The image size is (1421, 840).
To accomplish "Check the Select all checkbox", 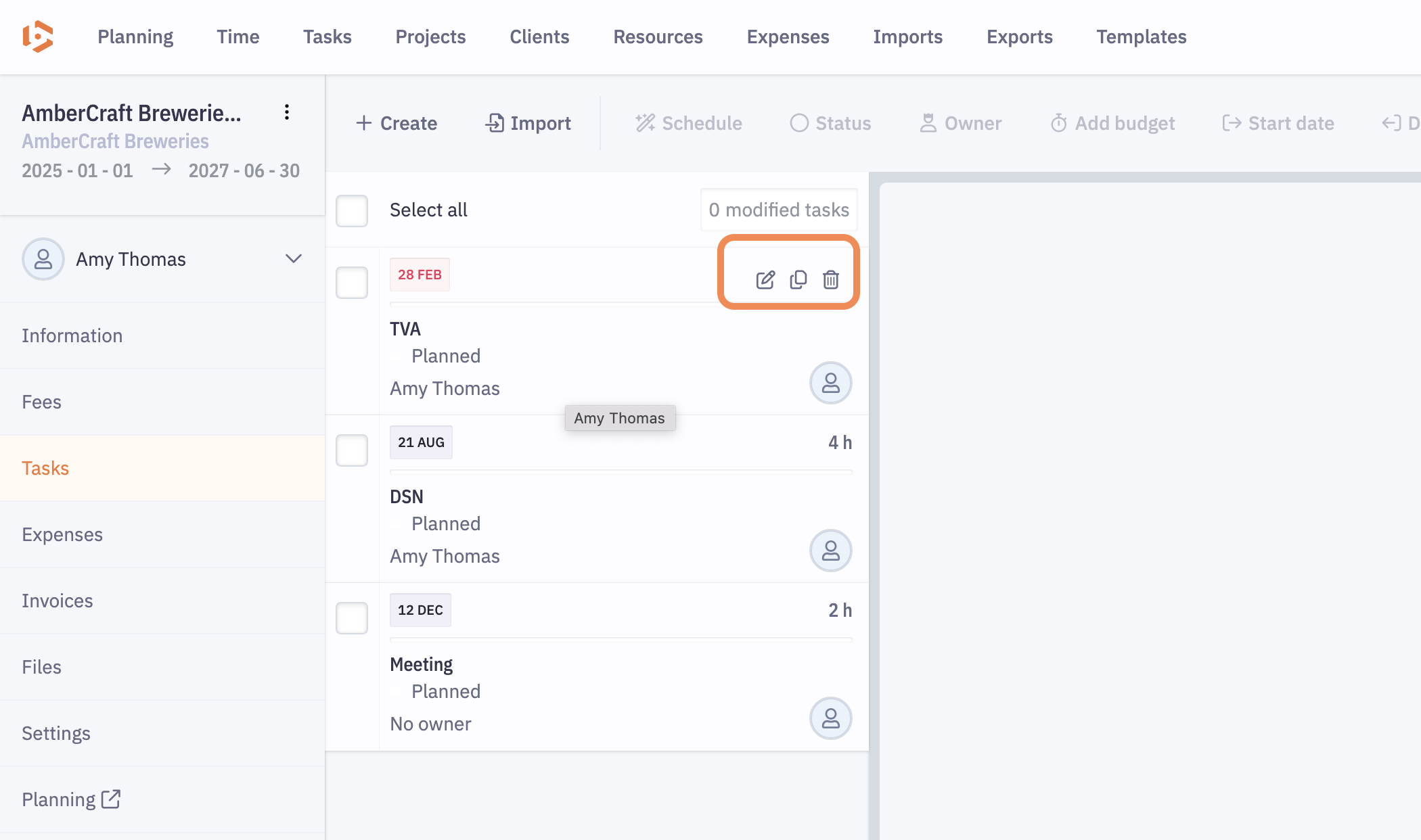I will (x=352, y=210).
